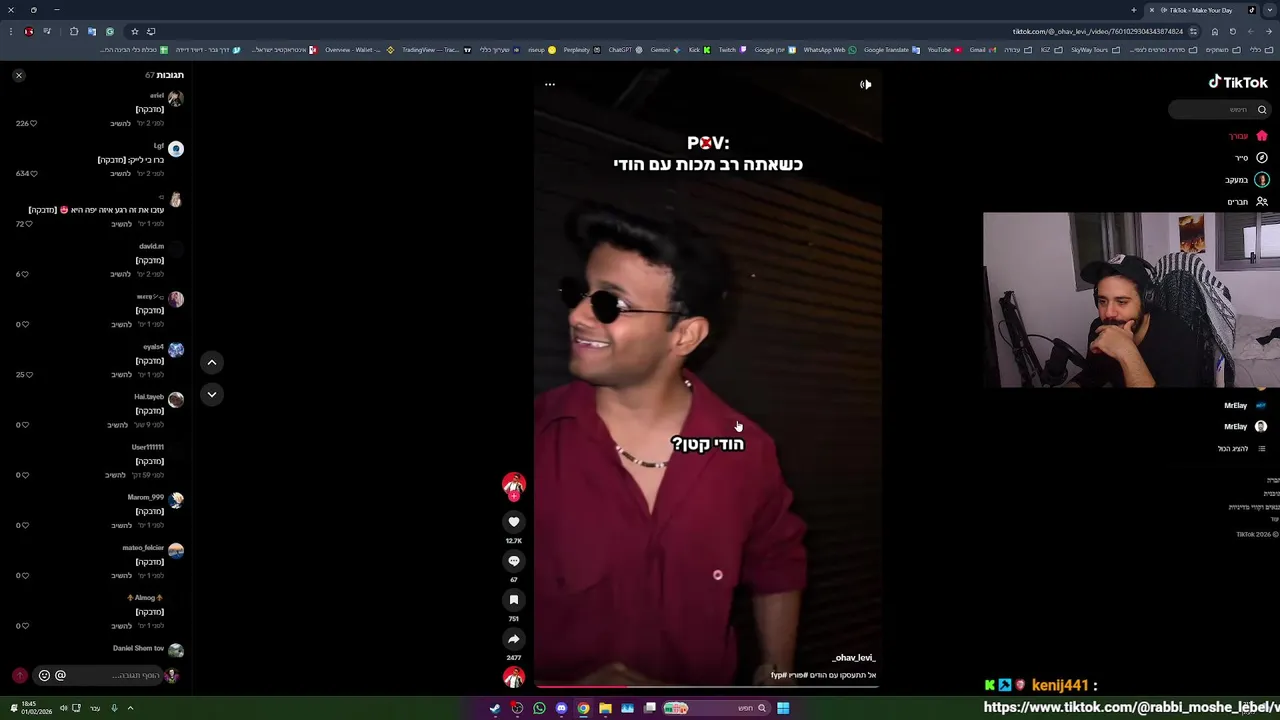
Task: Reply to the mateo_felcier comment
Action: tap(120, 576)
